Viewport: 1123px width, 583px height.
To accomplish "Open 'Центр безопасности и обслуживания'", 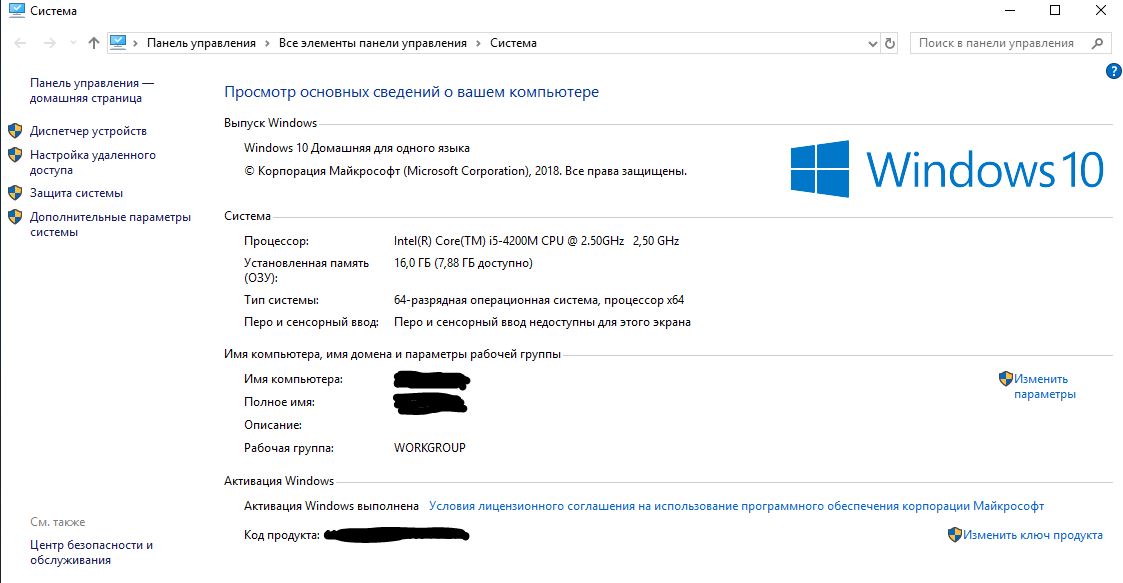I will coord(91,552).
